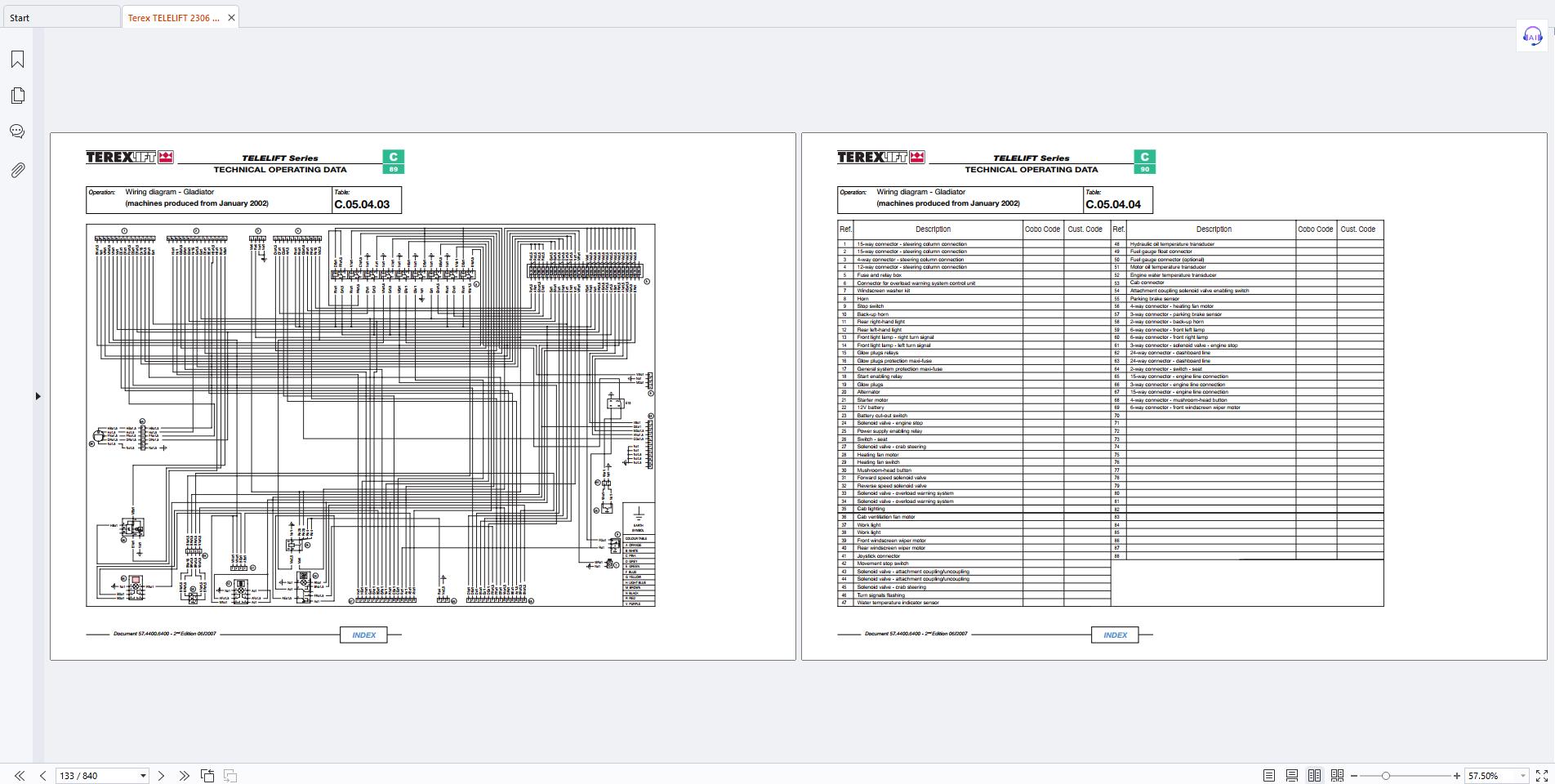Image resolution: width=1555 pixels, height=784 pixels.
Task: Click row 'Water temperature indicator sensor'
Action: 974,603
